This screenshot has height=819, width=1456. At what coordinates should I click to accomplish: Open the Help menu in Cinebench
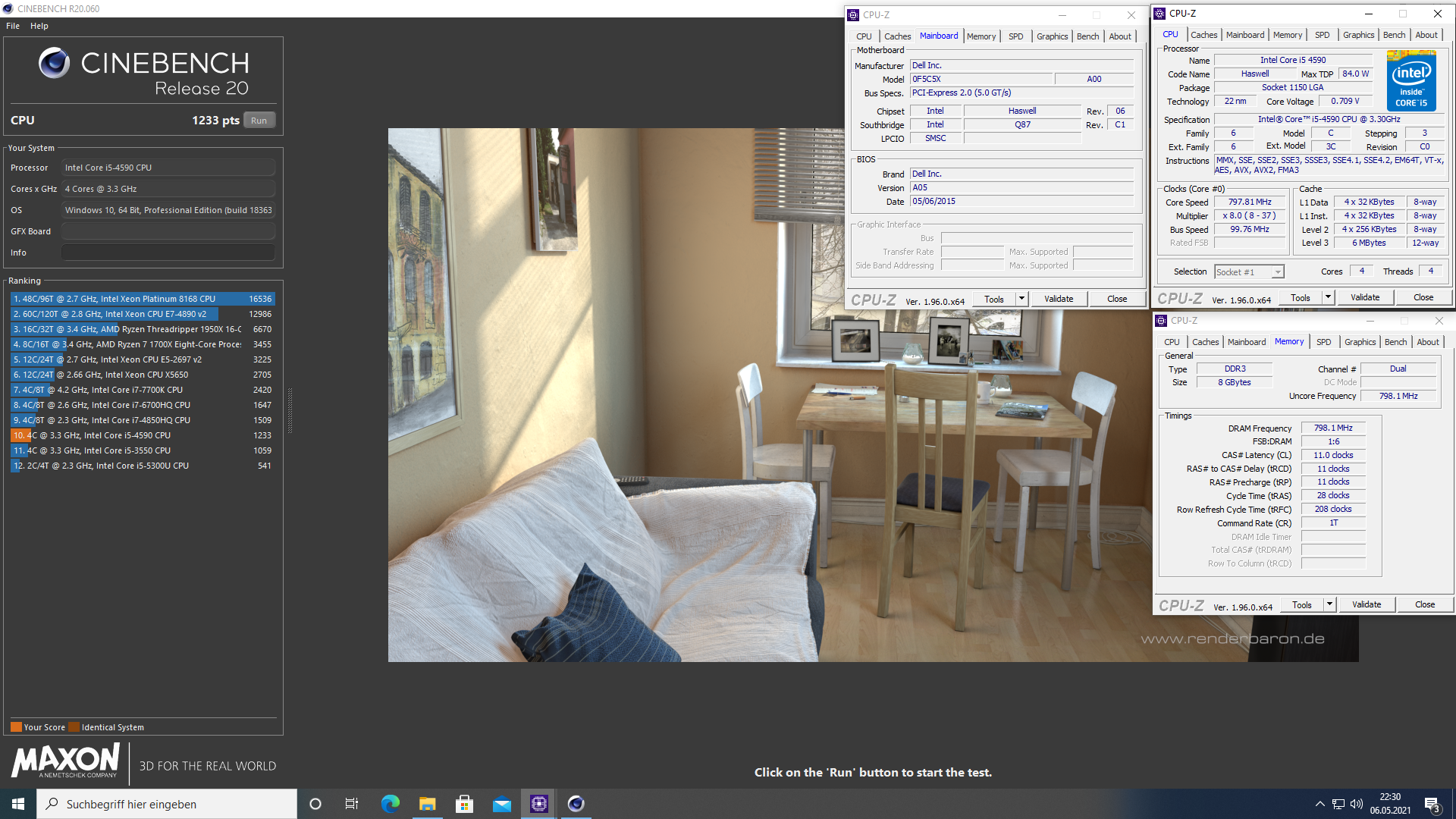(x=39, y=26)
